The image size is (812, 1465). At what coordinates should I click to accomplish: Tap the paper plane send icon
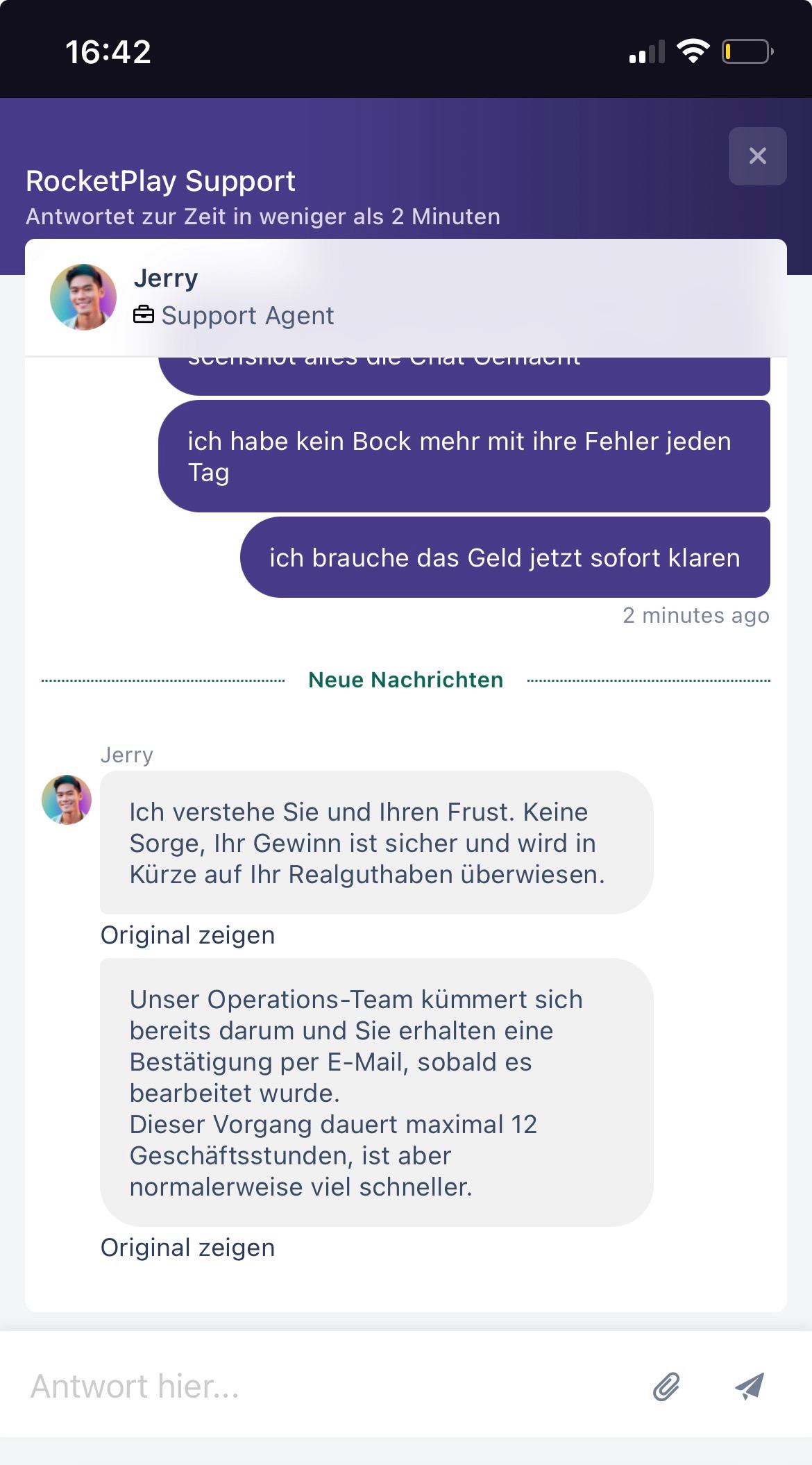750,1386
